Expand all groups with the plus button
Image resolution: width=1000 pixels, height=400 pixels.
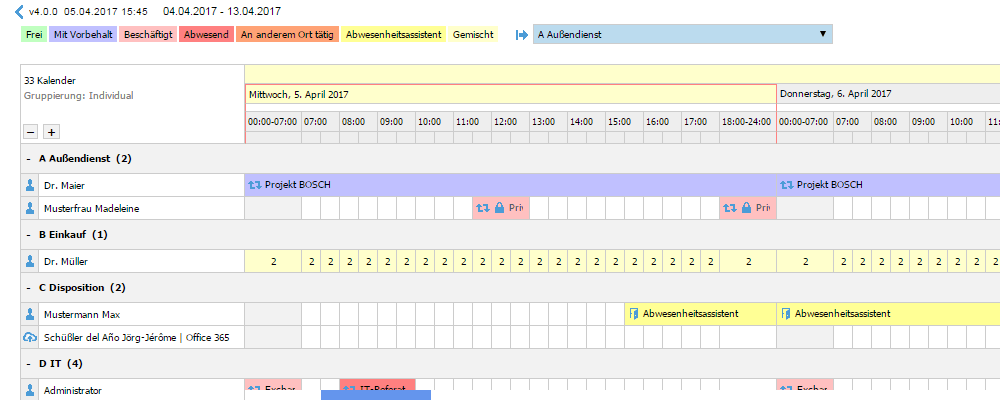51,132
